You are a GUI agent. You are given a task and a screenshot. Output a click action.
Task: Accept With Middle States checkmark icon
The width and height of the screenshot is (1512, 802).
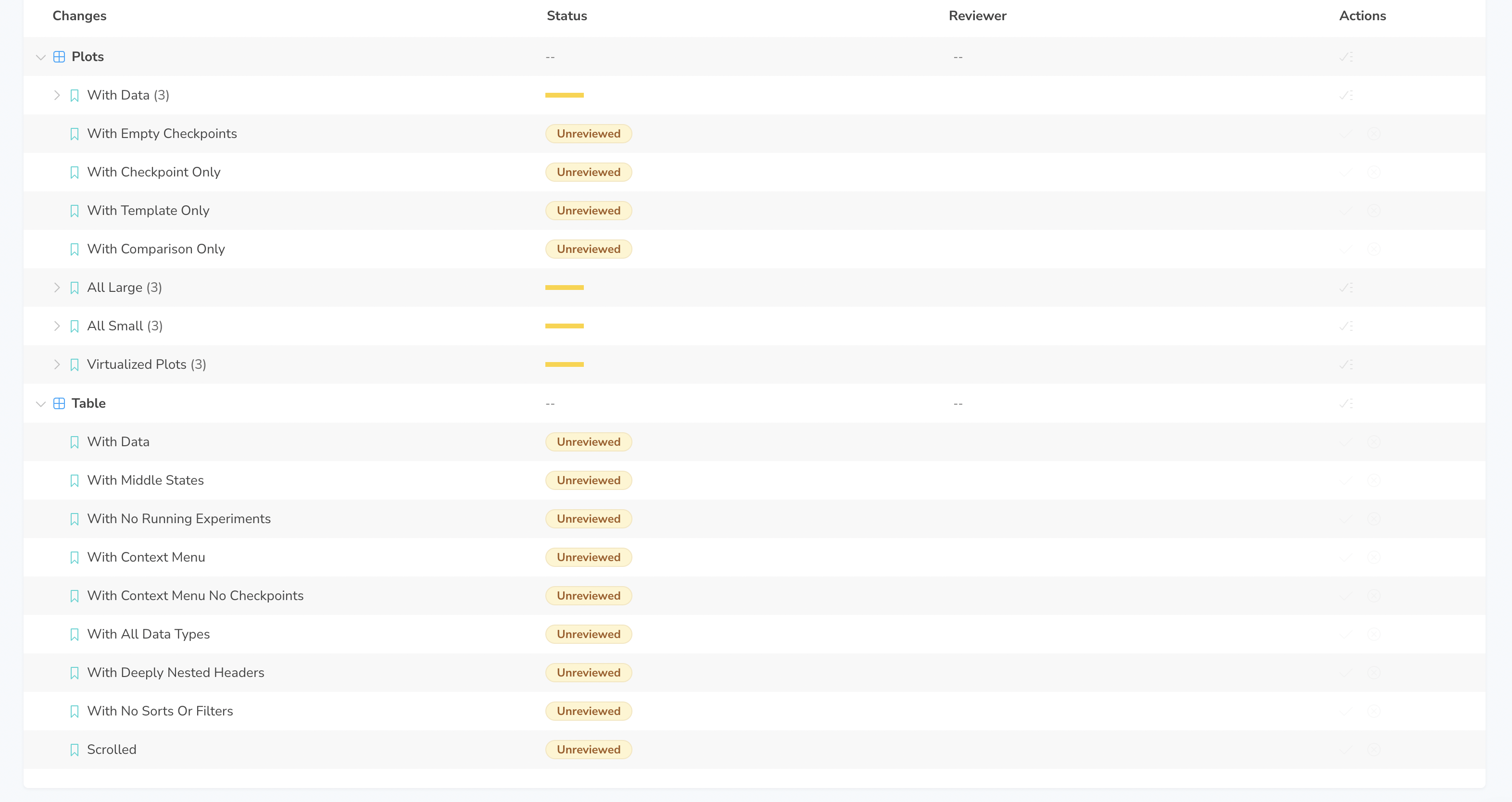pos(1346,480)
